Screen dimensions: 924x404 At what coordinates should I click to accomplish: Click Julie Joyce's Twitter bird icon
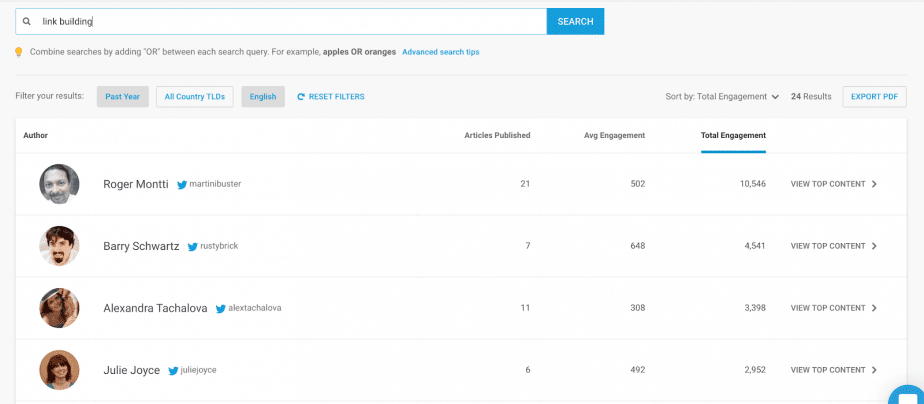[173, 371]
